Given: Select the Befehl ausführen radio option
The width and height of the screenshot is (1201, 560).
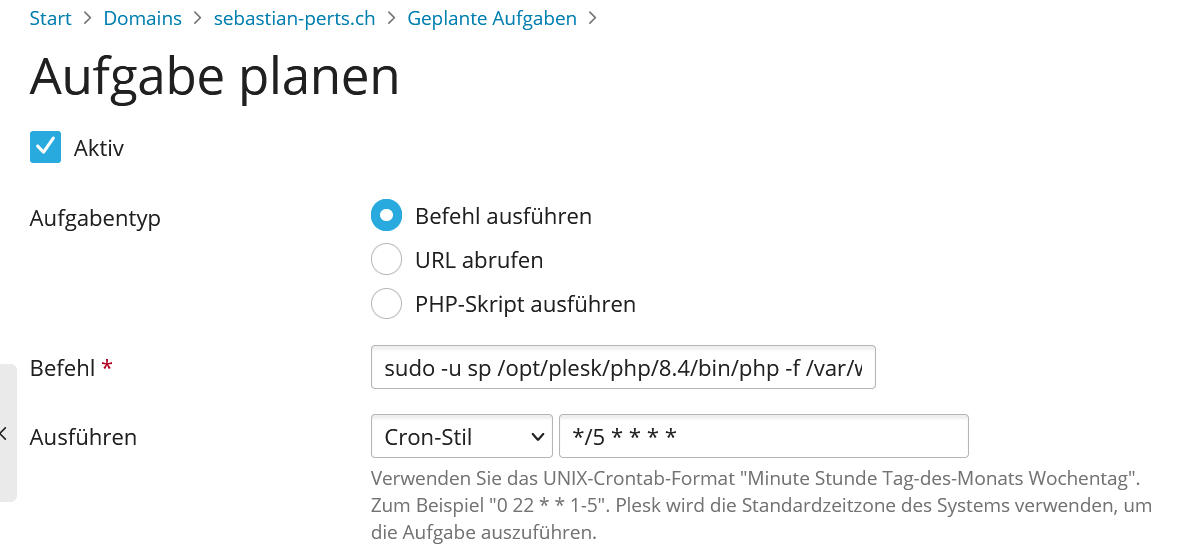Looking at the screenshot, I should point(386,216).
